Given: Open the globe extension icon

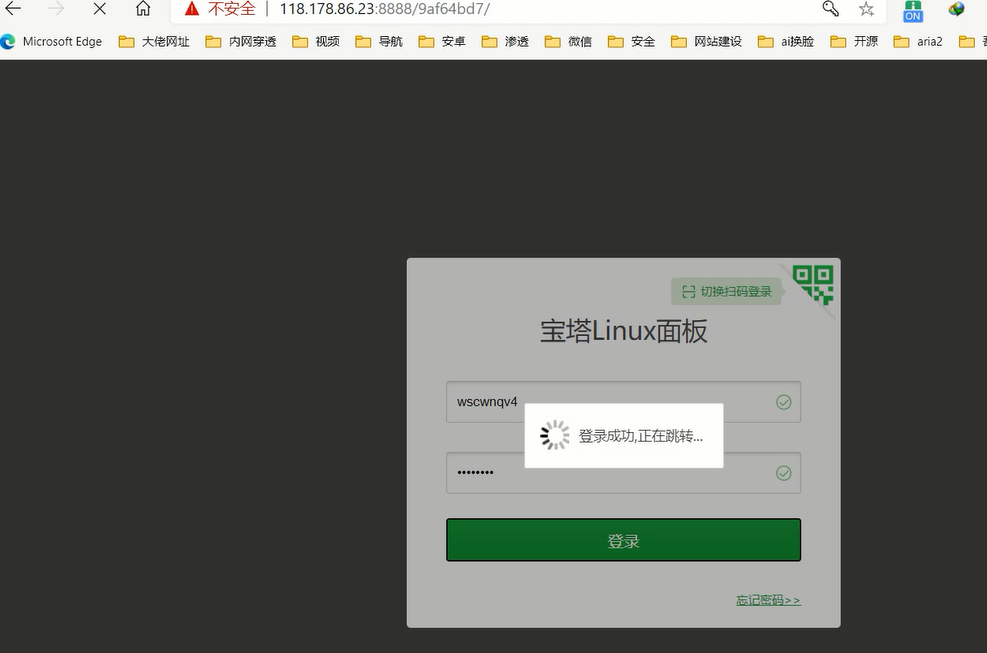Looking at the screenshot, I should [x=957, y=9].
